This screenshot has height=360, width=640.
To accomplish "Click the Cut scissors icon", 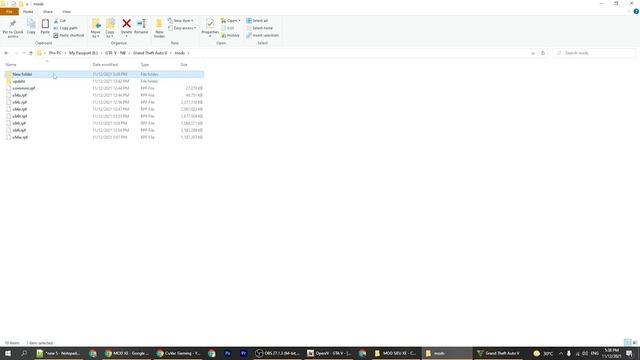I will pos(56,21).
